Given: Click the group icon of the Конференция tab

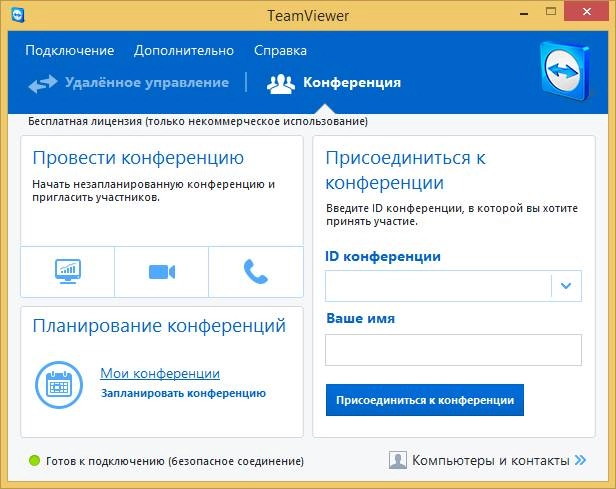Looking at the screenshot, I should tap(280, 84).
